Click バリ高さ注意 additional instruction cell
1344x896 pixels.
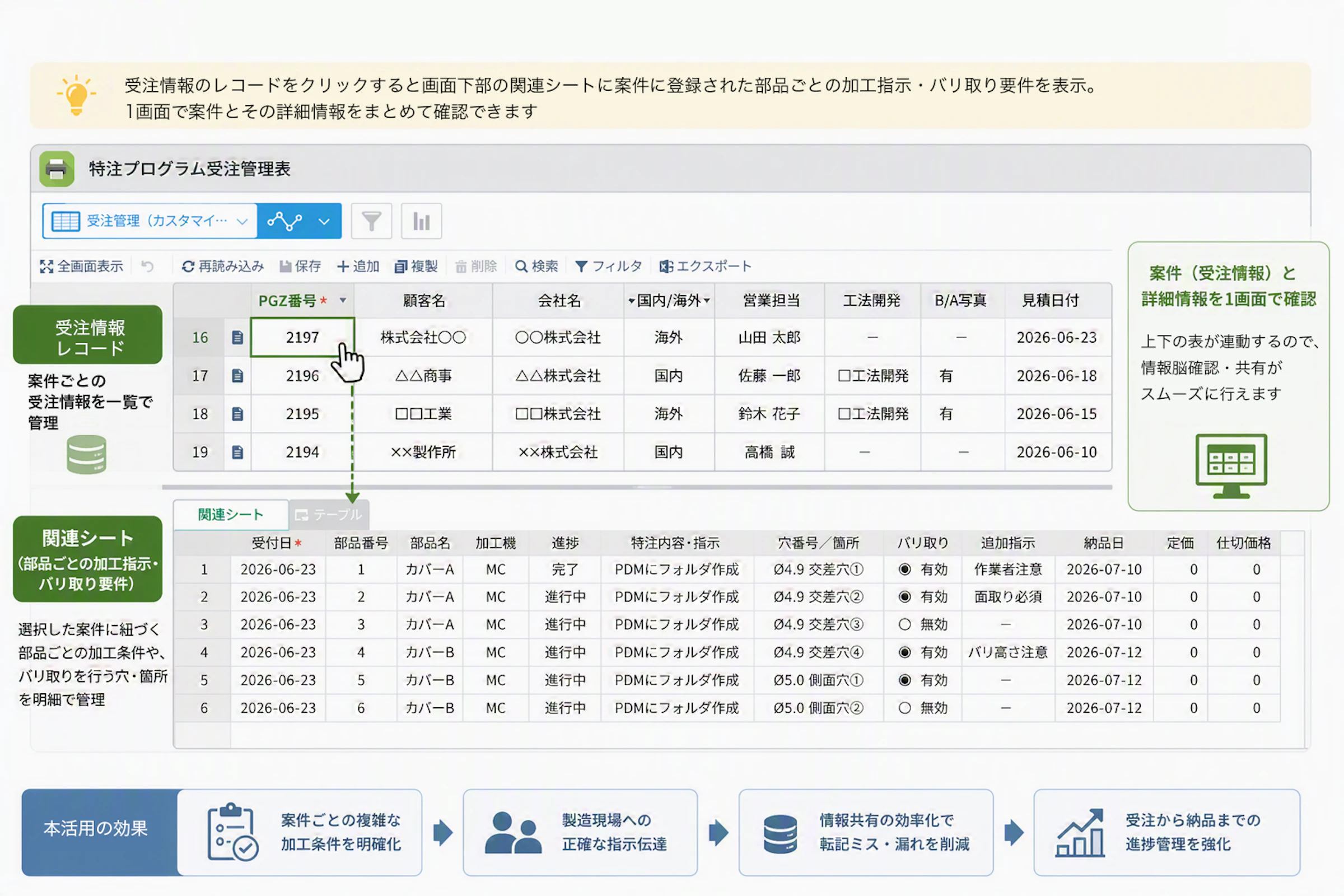[1009, 652]
